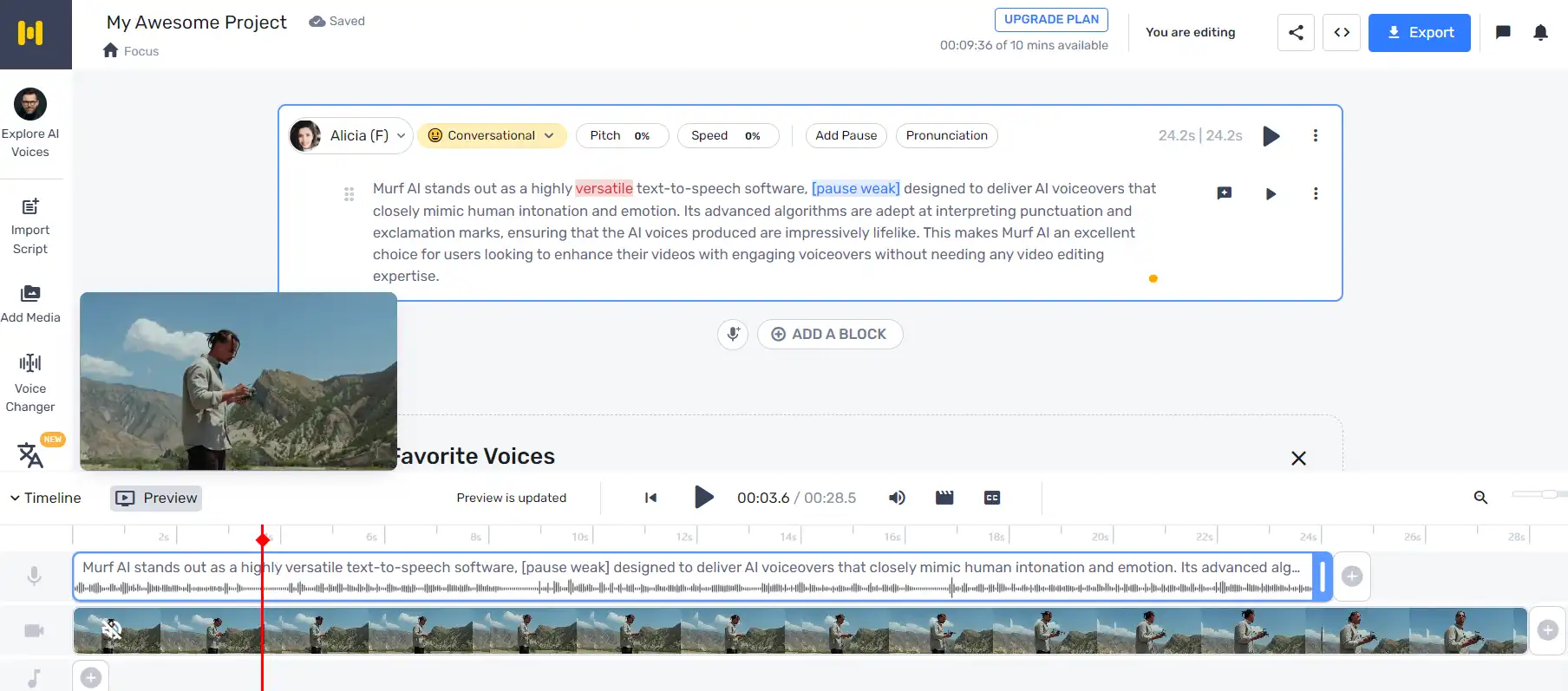Add a comment to the sentence
The image size is (1568, 691).
point(1225,193)
